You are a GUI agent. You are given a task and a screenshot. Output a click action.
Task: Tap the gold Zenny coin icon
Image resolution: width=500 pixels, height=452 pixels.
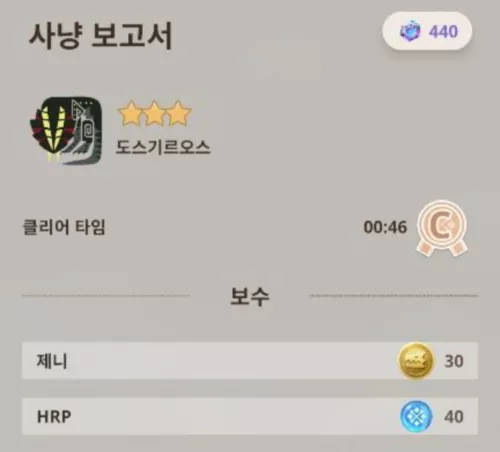coord(416,361)
